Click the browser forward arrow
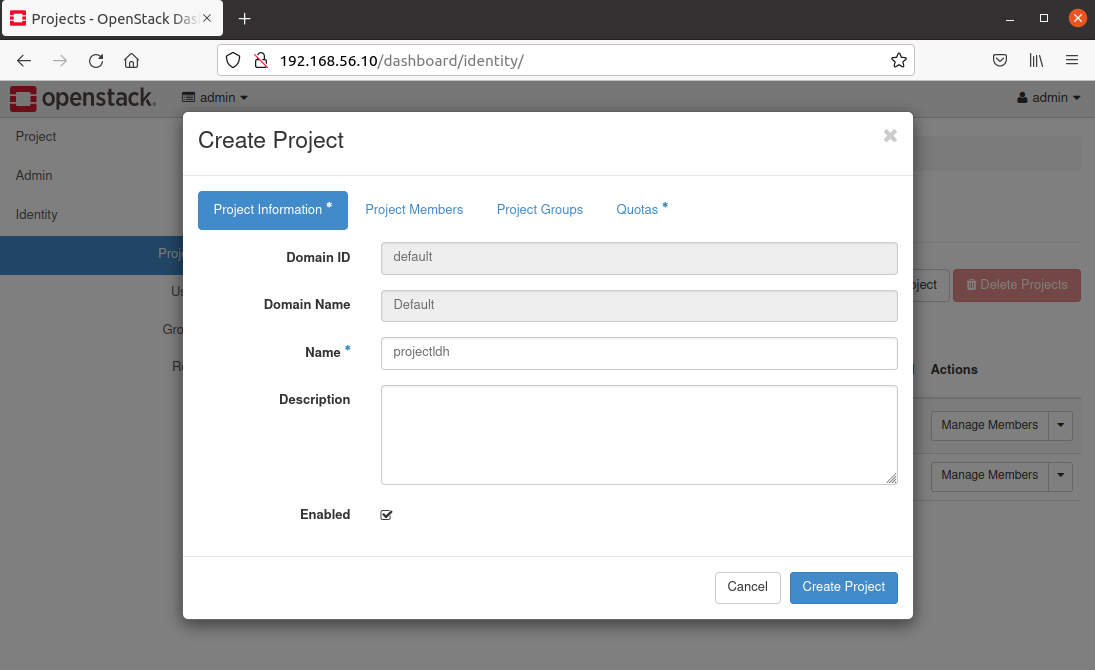Image resolution: width=1095 pixels, height=670 pixels. point(60,61)
